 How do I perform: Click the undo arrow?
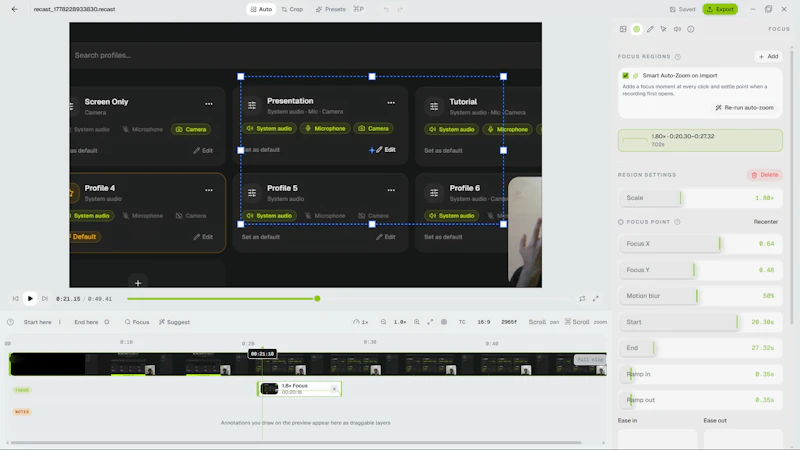tap(386, 9)
